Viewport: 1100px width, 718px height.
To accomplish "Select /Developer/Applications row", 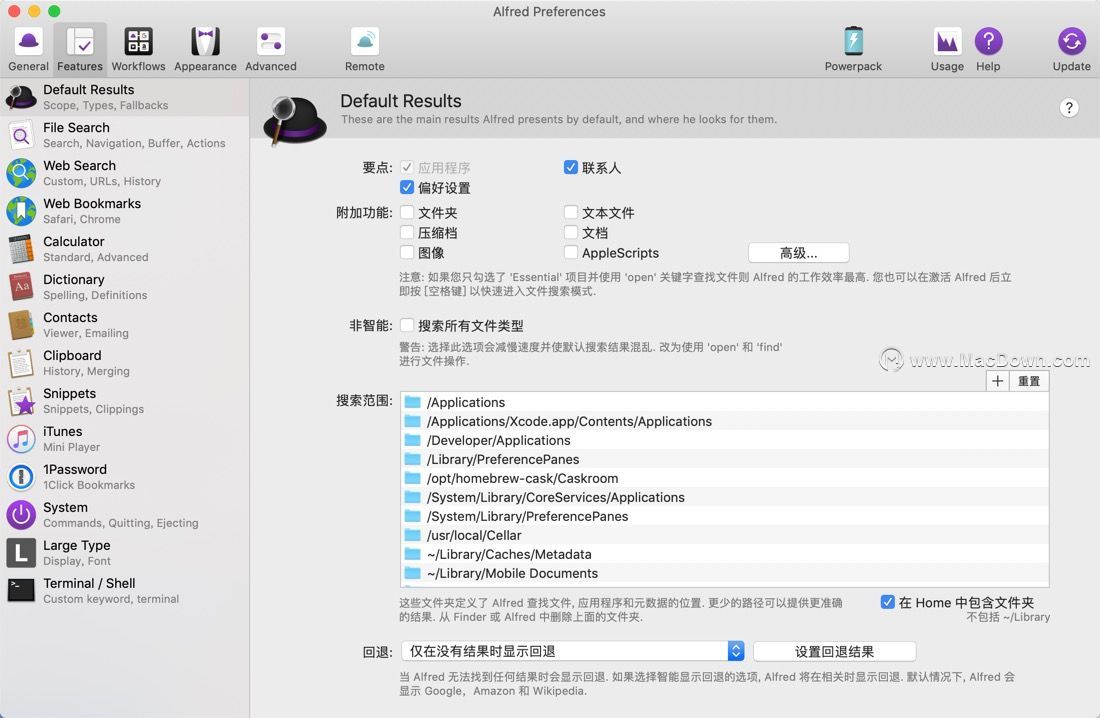I will [725, 440].
